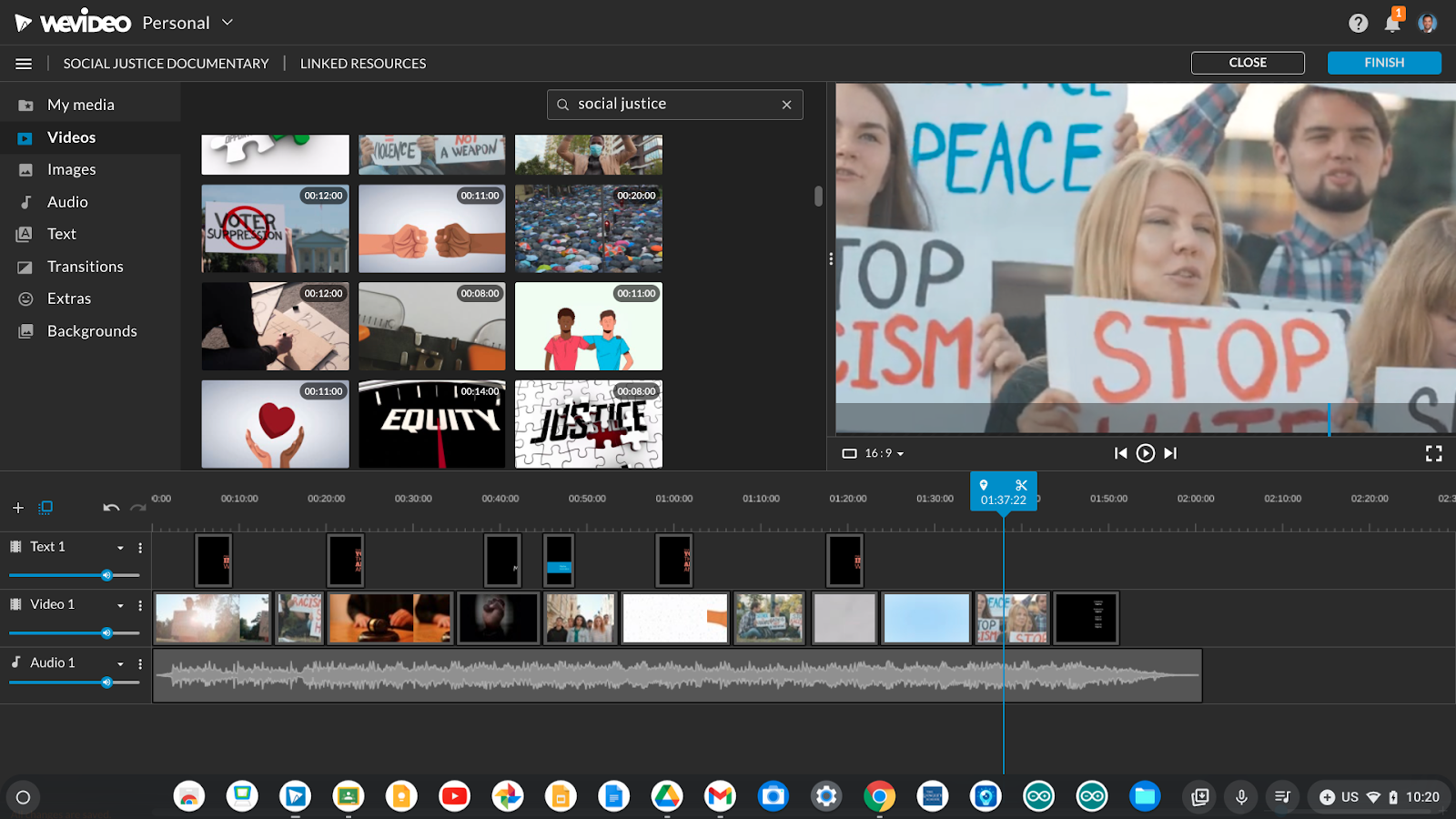Enter fullscreen preview mode
Image resolution: width=1456 pixels, height=819 pixels.
[1433, 453]
